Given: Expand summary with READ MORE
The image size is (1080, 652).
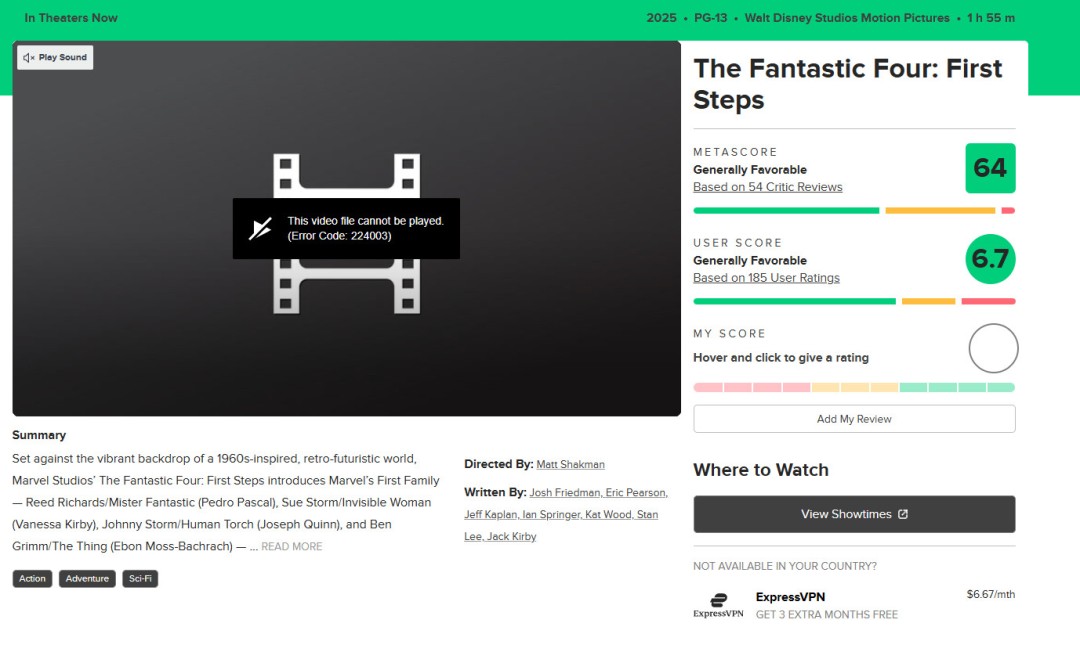Looking at the screenshot, I should 291,547.
